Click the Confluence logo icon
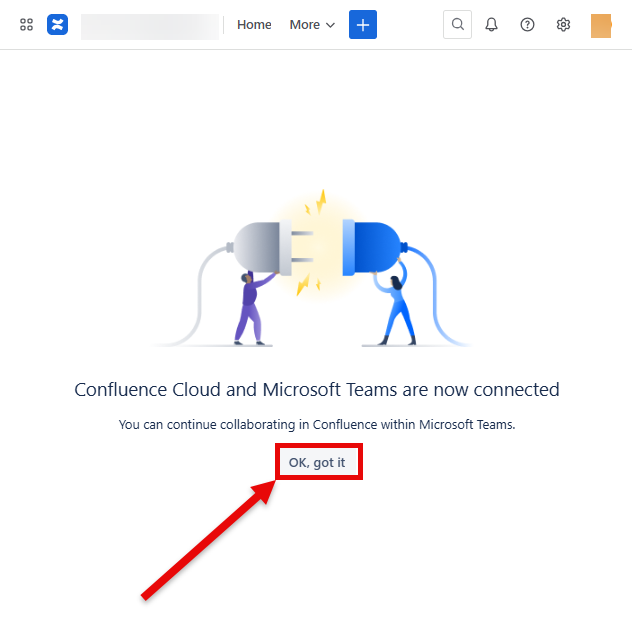Screen dimensions: 632x629 coord(57,25)
